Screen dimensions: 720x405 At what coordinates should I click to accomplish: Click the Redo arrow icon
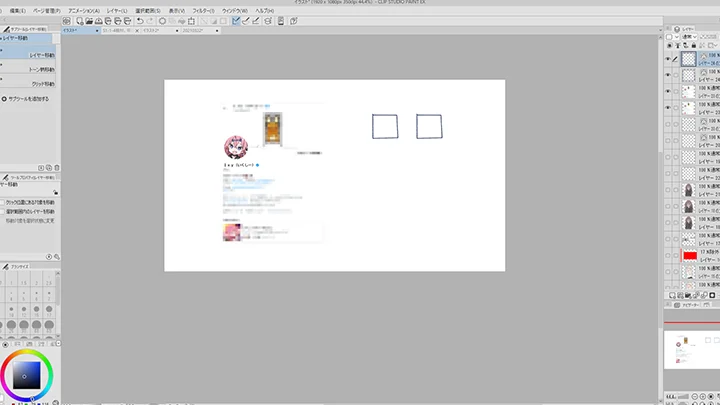pos(150,21)
